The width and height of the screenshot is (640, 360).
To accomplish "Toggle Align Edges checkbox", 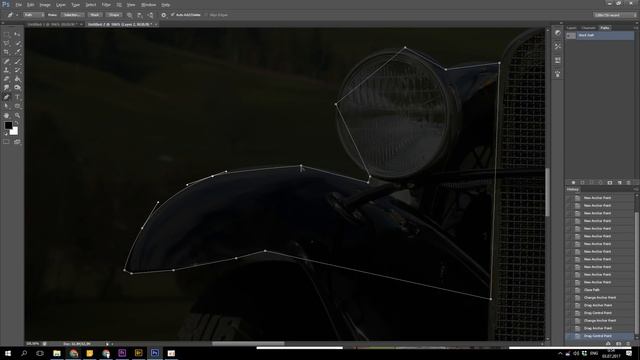I will [x=206, y=15].
